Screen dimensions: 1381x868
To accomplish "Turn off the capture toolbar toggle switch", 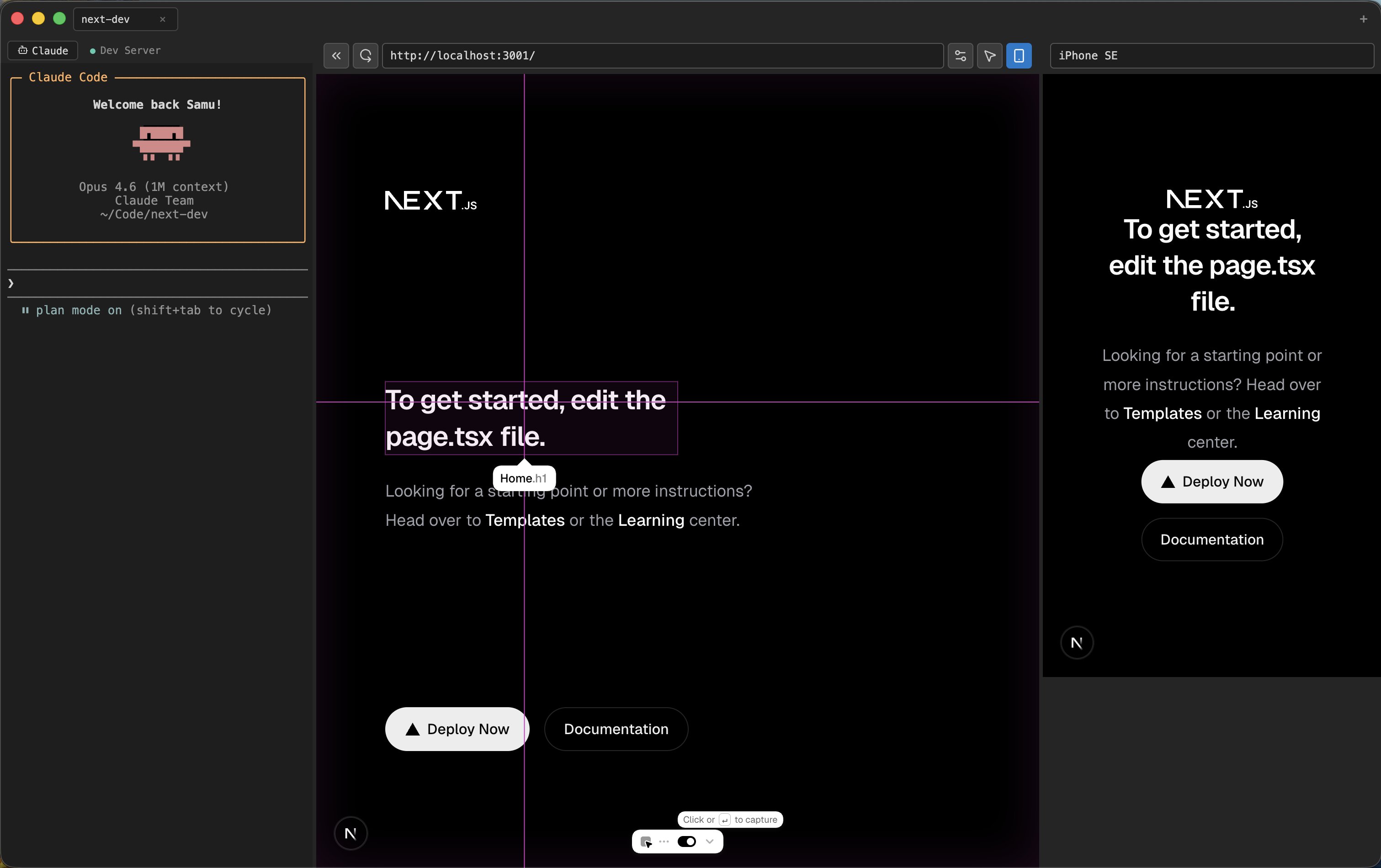I will (x=687, y=842).
